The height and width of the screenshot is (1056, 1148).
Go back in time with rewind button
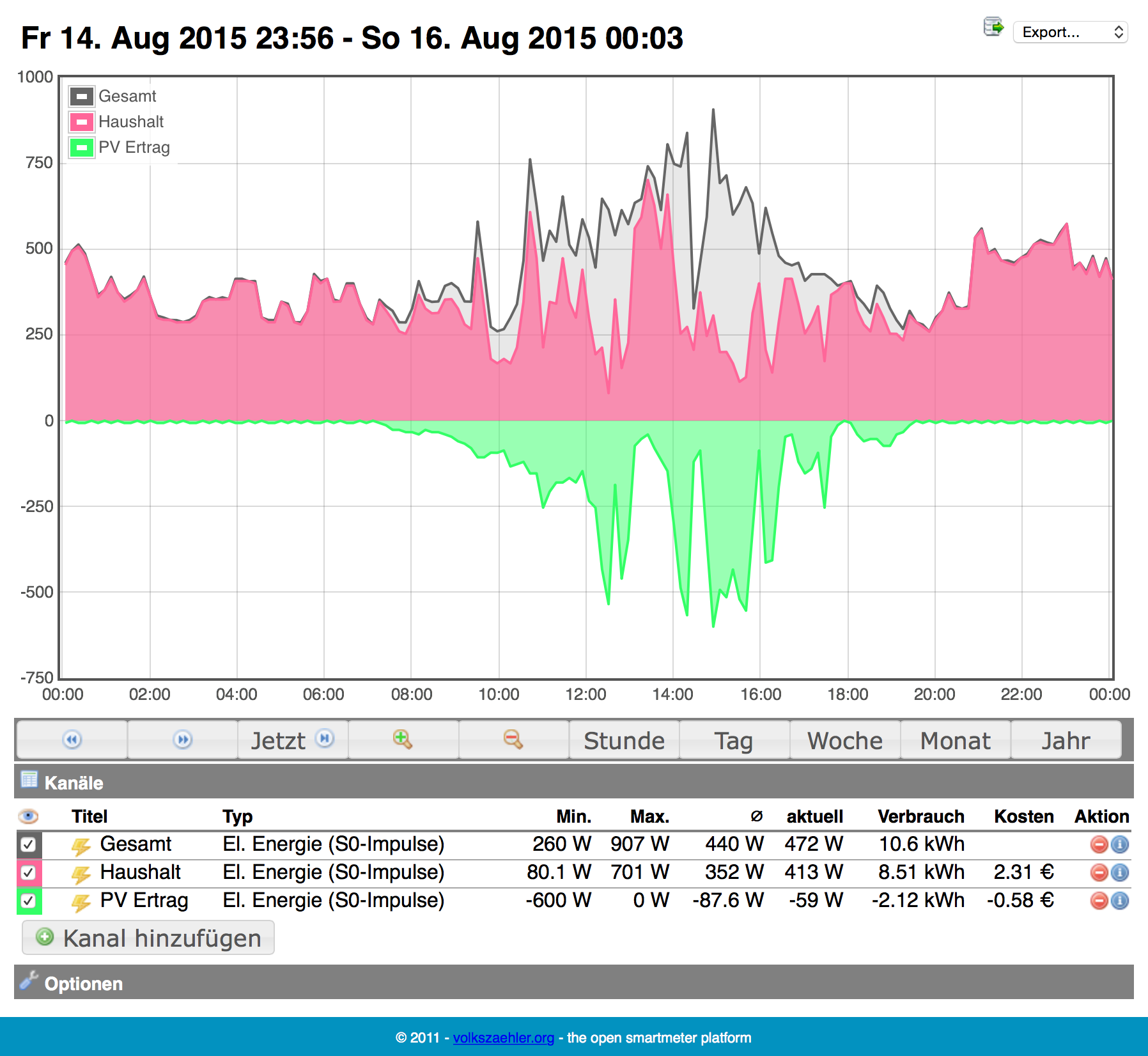click(72, 740)
